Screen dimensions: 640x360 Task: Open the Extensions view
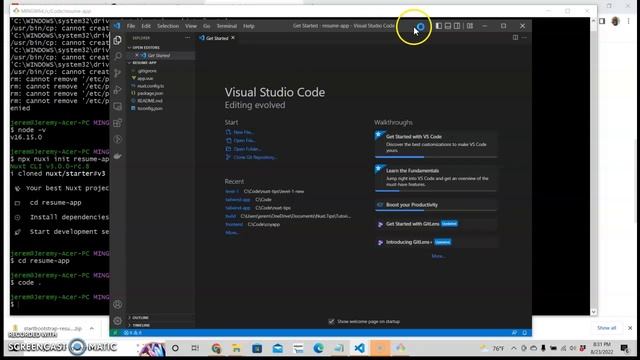118,123
